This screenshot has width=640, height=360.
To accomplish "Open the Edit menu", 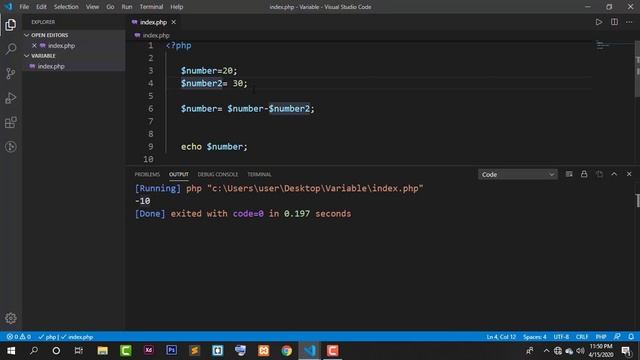I will [41, 7].
